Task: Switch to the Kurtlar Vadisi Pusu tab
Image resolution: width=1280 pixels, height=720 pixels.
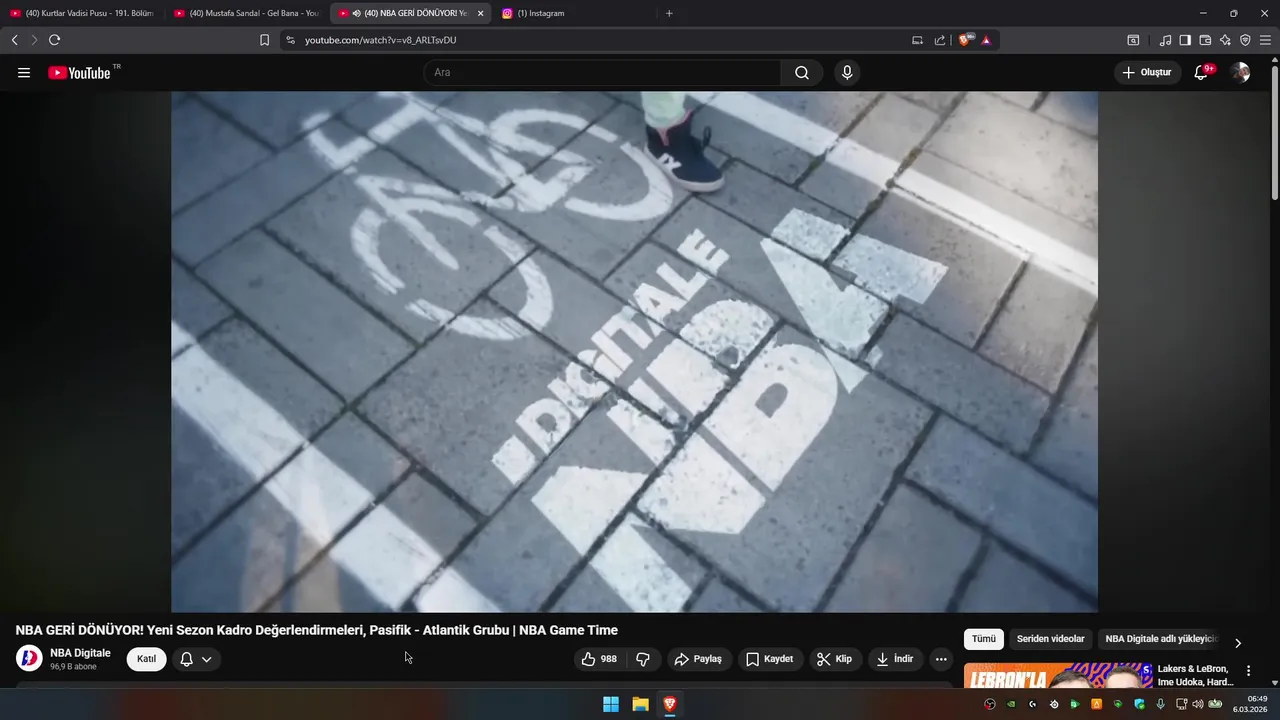Action: (x=82, y=13)
